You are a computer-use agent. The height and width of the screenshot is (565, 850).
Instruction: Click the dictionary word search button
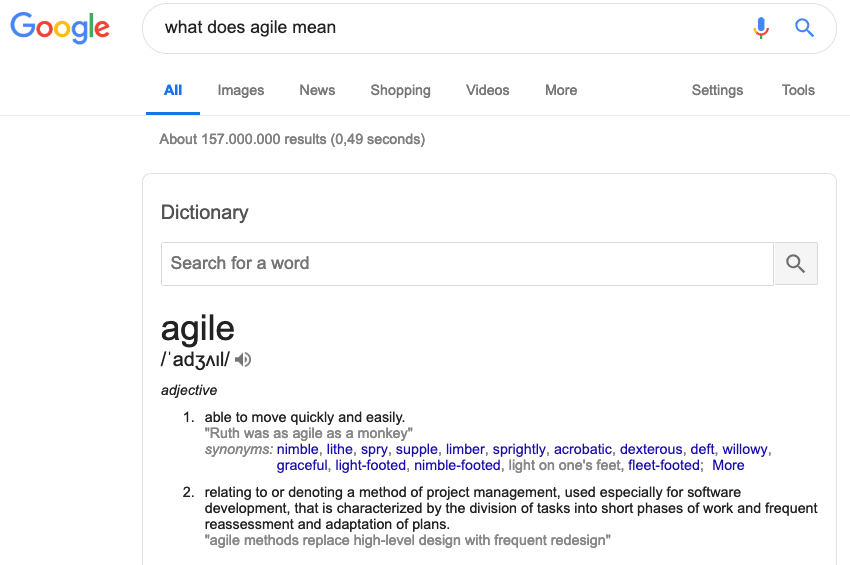pos(796,264)
